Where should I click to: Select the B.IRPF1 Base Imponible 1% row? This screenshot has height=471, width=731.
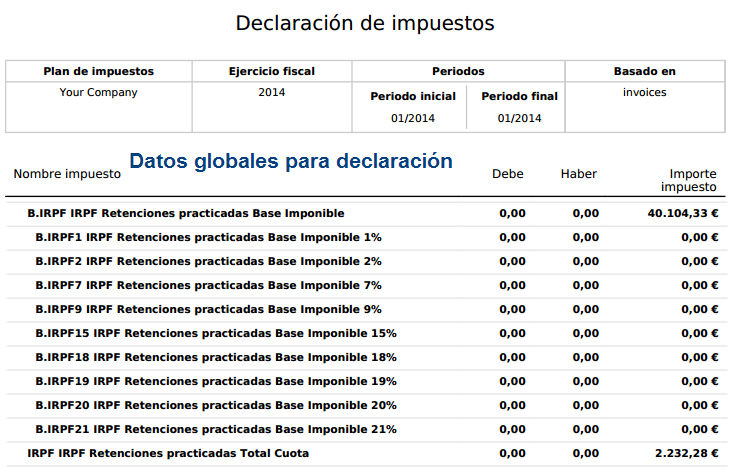click(208, 238)
